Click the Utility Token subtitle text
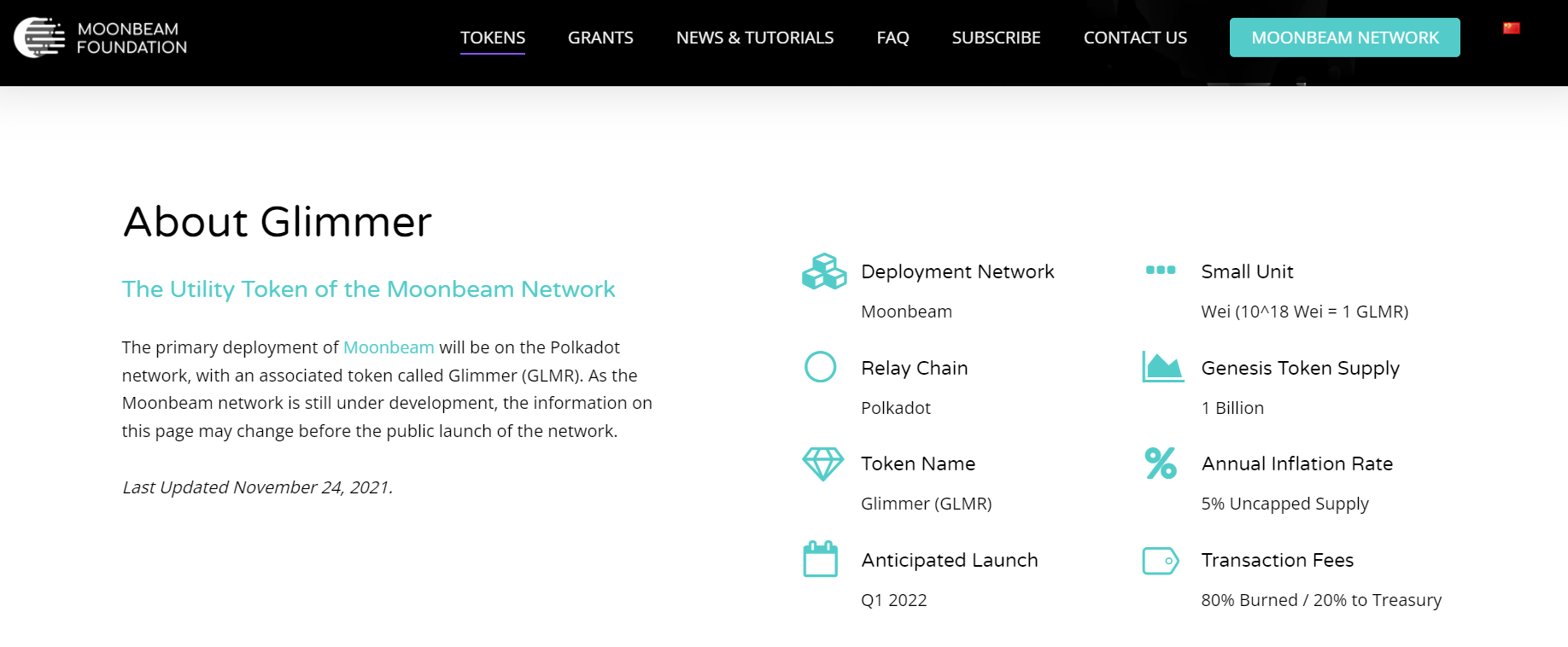The image size is (1568, 647). (368, 289)
